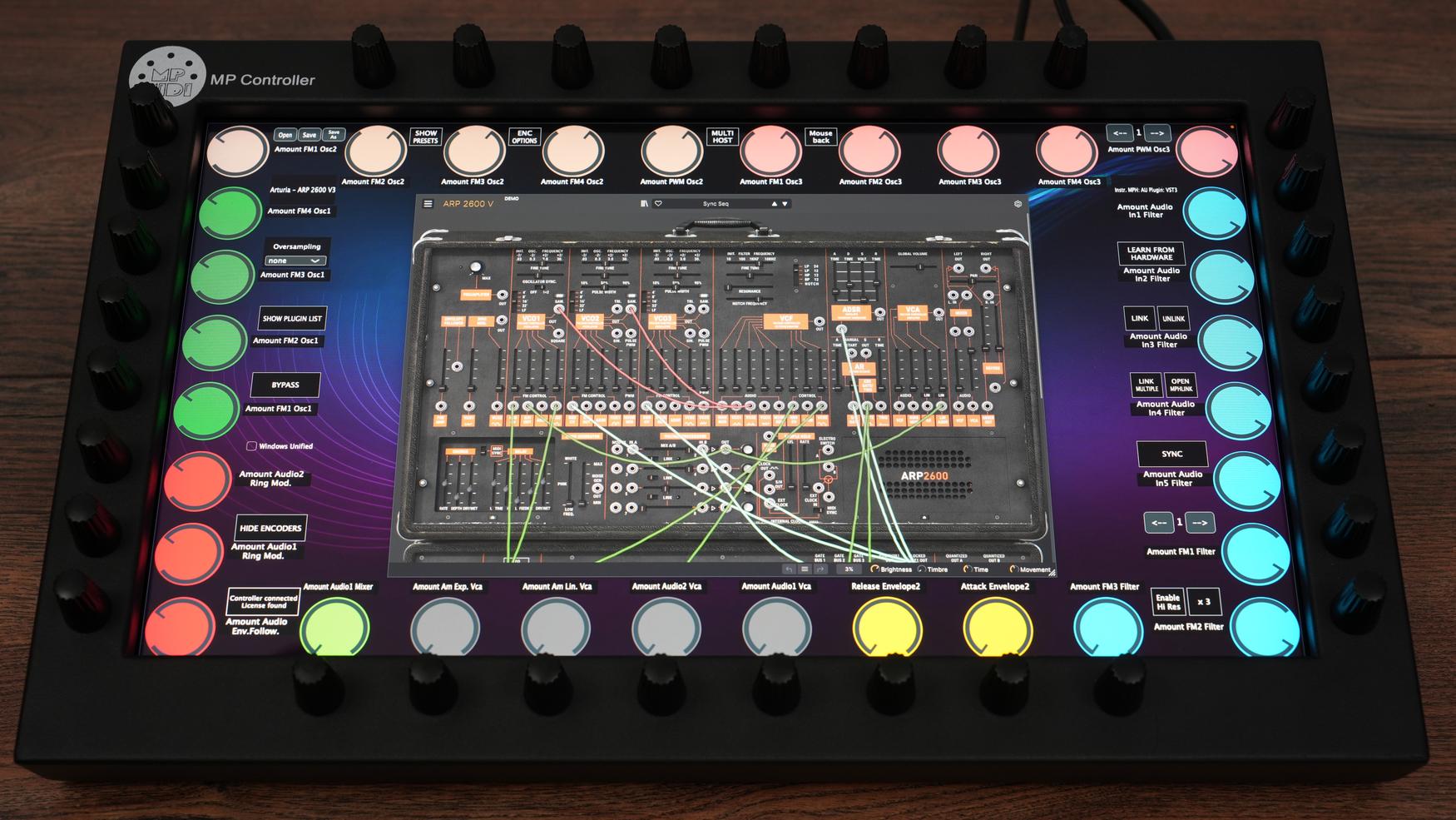
Task: Click the MULTI HOST button
Action: point(722,137)
